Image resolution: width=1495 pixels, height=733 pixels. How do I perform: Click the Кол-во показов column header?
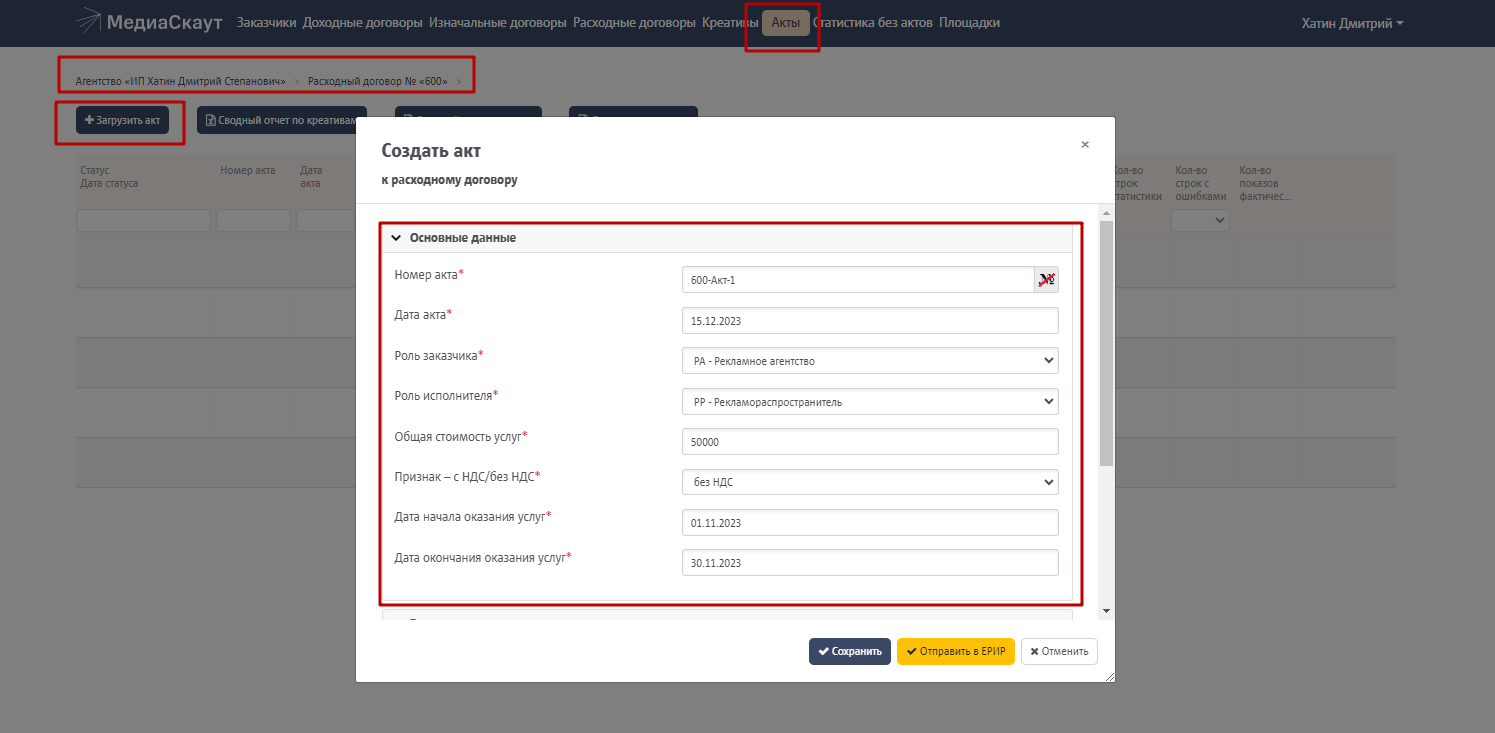click(x=1266, y=183)
